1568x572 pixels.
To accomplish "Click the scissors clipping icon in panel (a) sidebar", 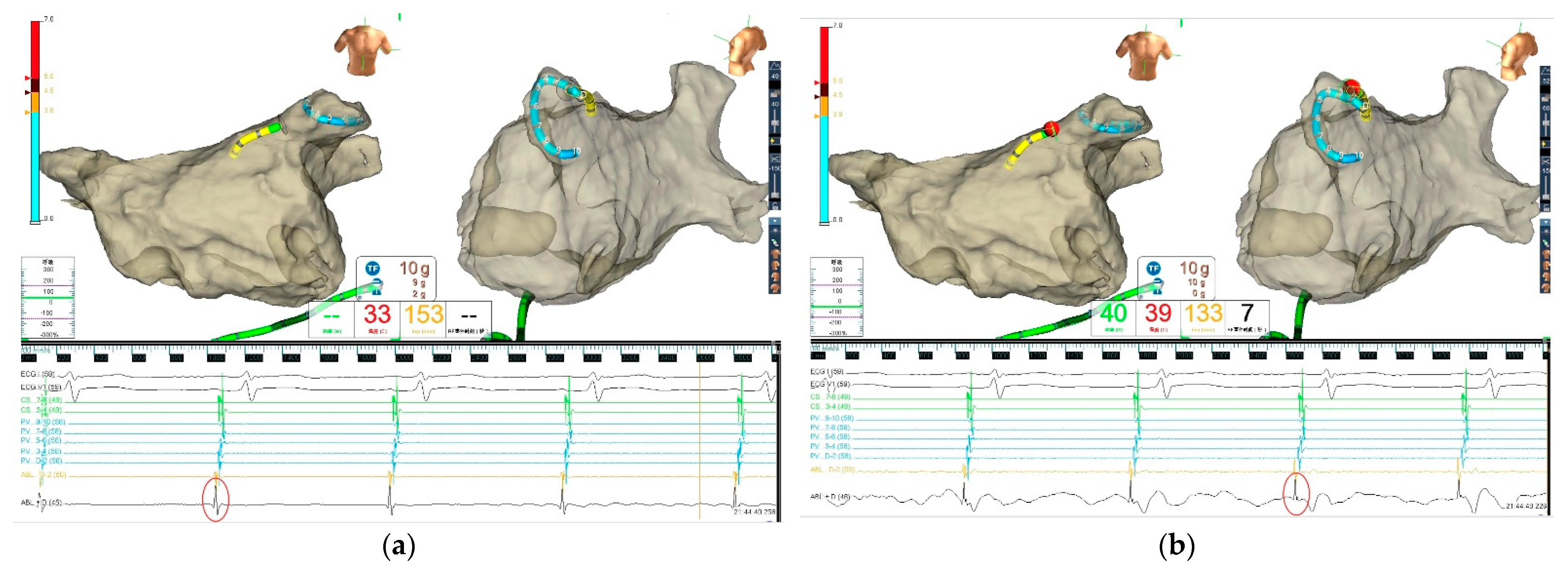I will tap(775, 158).
